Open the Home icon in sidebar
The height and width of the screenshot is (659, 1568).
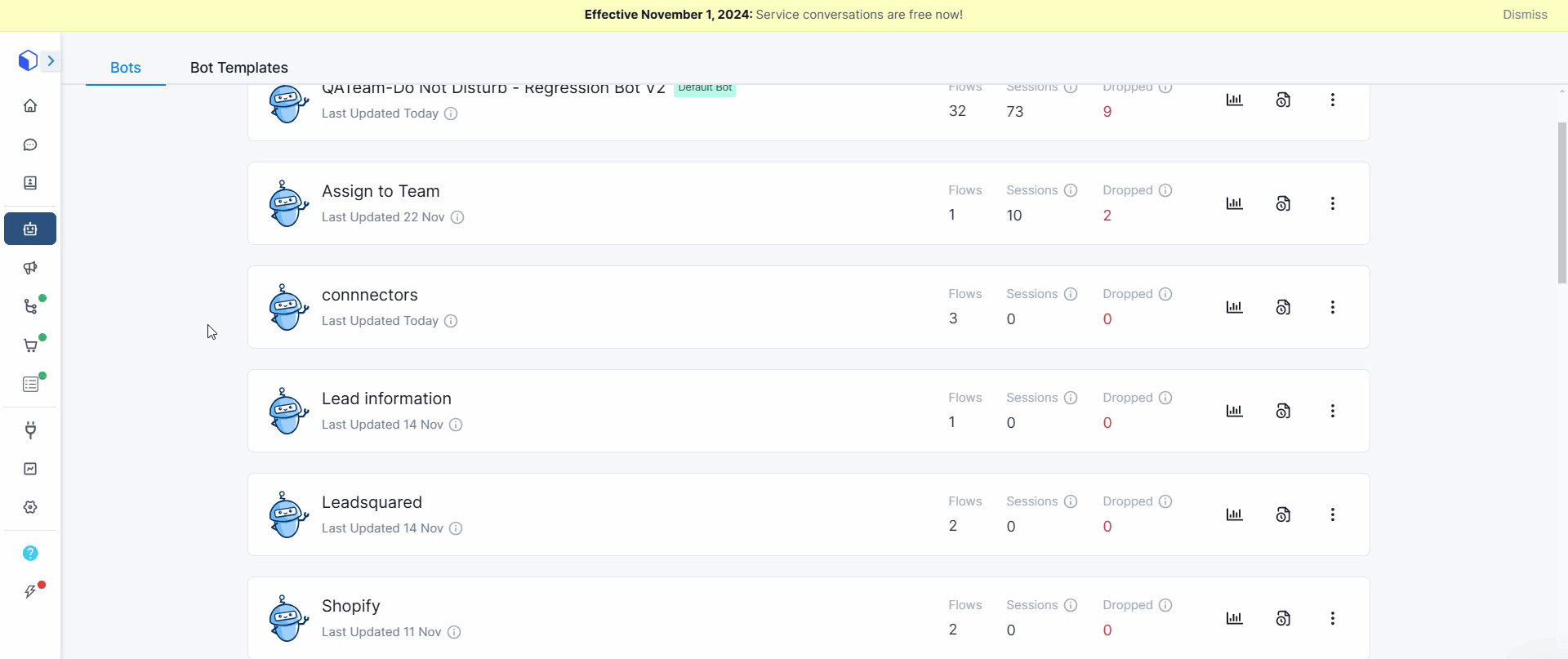[x=30, y=105]
